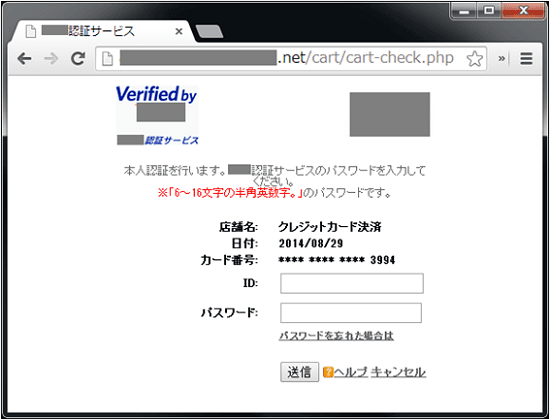This screenshot has height=420, width=550.
Task: Click the card number text ending 3994
Action: pos(337,260)
